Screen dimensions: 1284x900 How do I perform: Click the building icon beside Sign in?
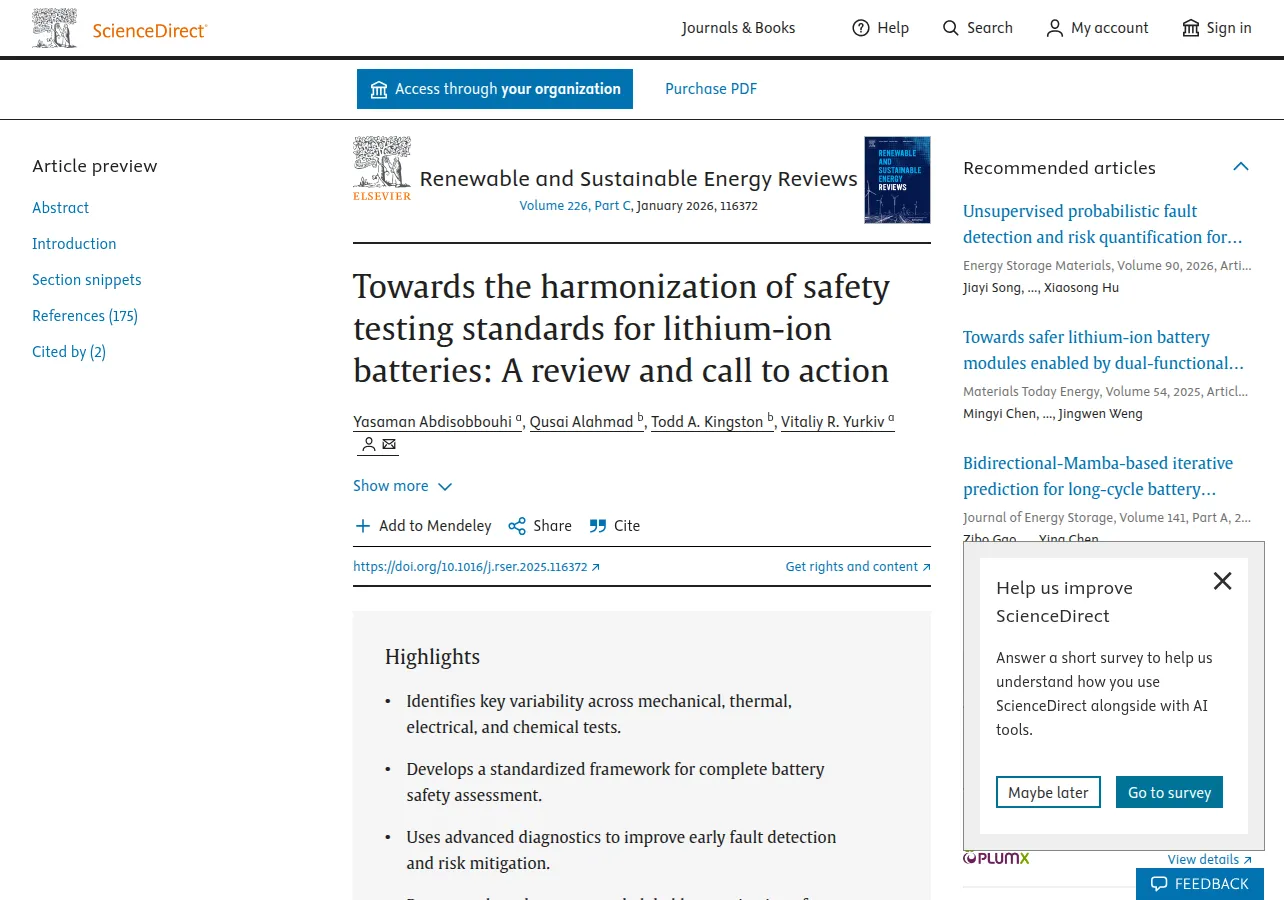1191,28
